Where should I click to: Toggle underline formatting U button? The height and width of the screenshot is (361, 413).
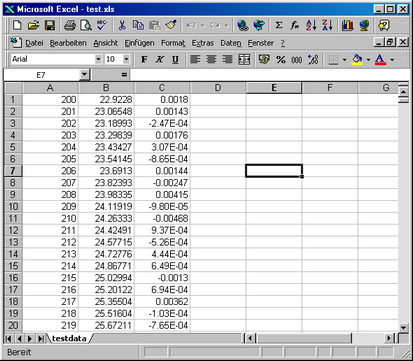(175, 60)
